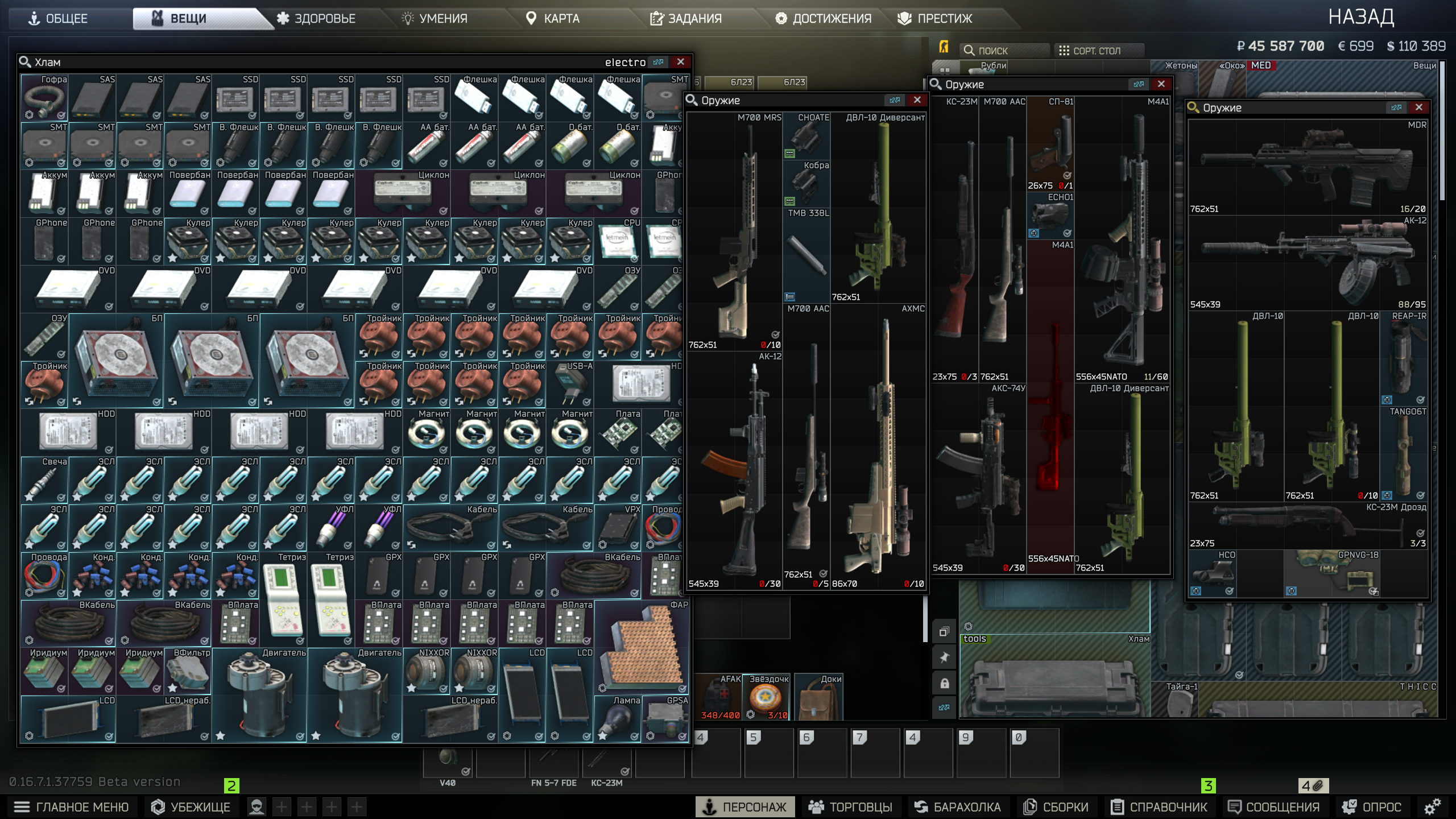Open the ОПРОС survey
Screen dimensions: 1456x819
click(x=1372, y=806)
